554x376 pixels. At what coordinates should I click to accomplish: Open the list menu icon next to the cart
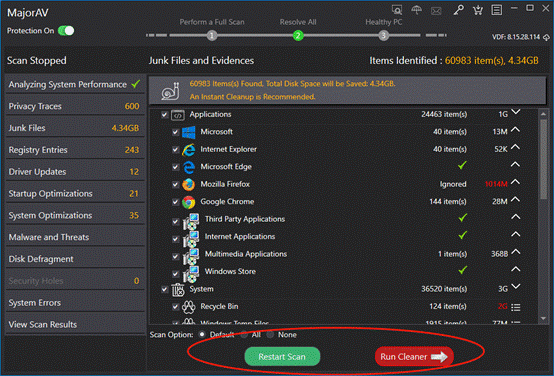[x=497, y=10]
